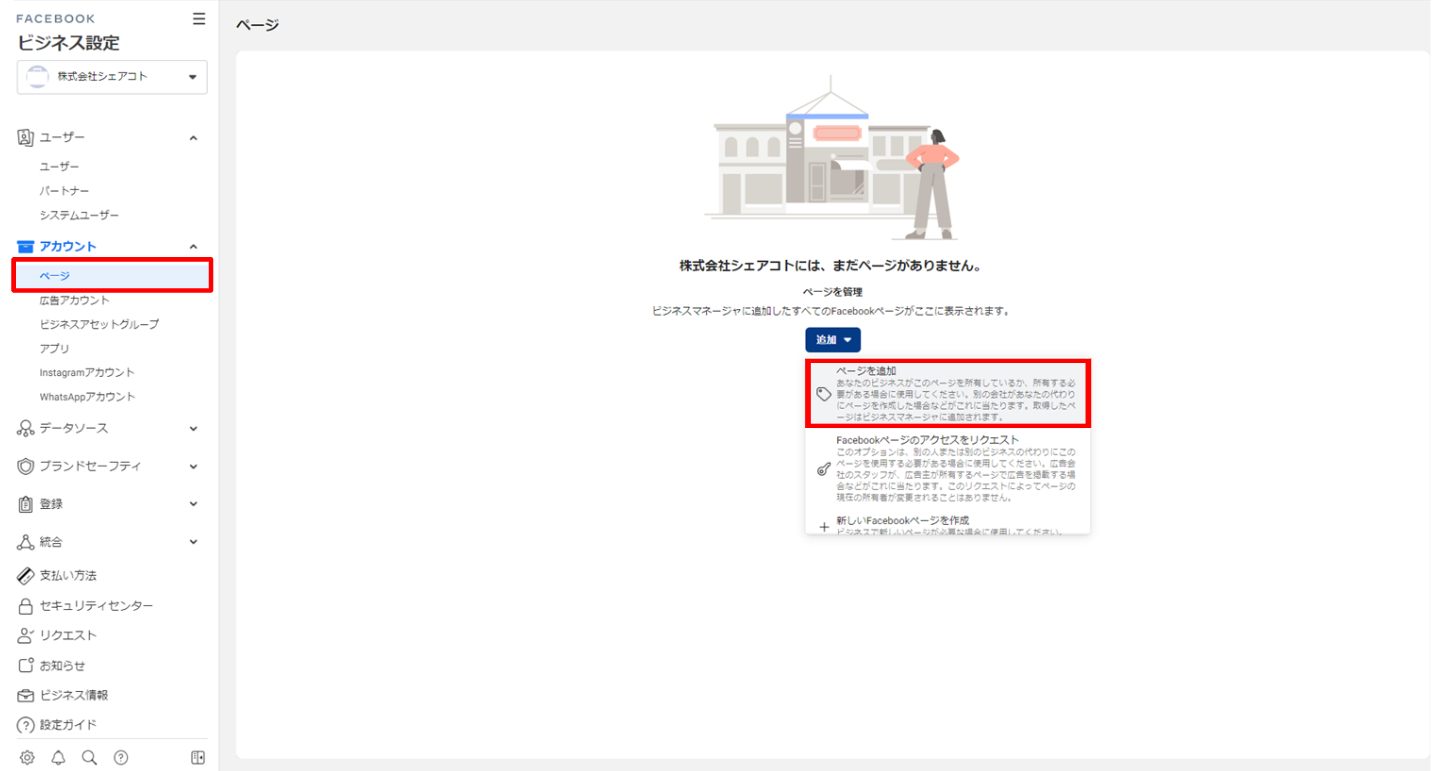Click the アカウント folder icon

click(26, 247)
